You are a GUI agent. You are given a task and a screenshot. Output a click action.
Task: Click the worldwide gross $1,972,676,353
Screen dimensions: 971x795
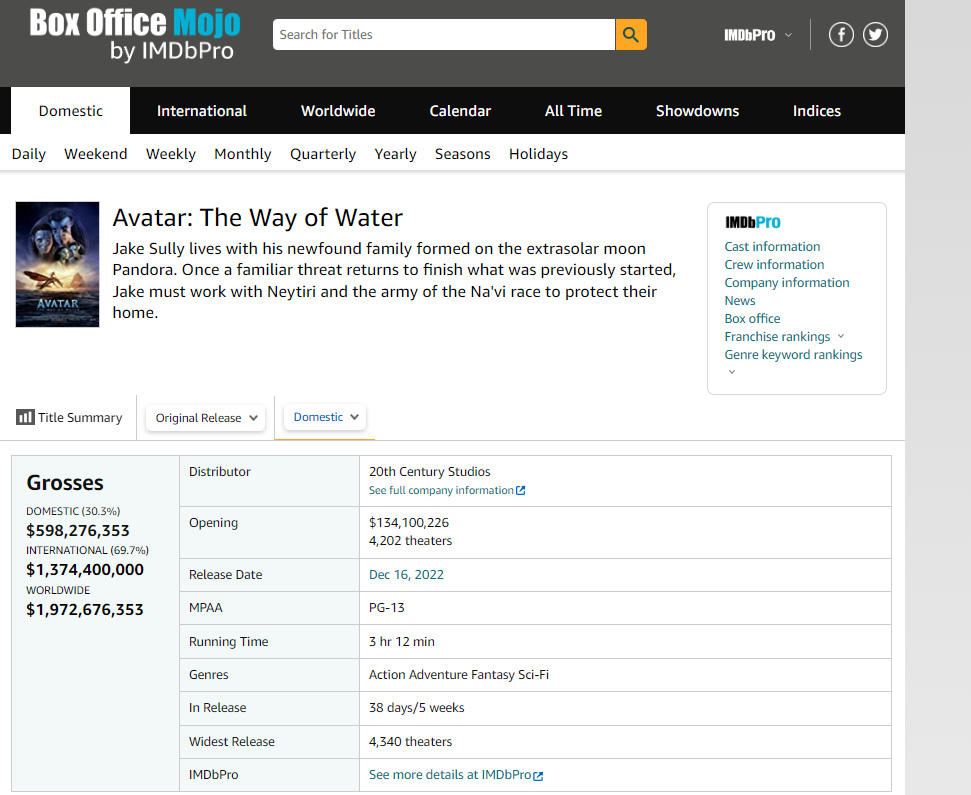[85, 610]
